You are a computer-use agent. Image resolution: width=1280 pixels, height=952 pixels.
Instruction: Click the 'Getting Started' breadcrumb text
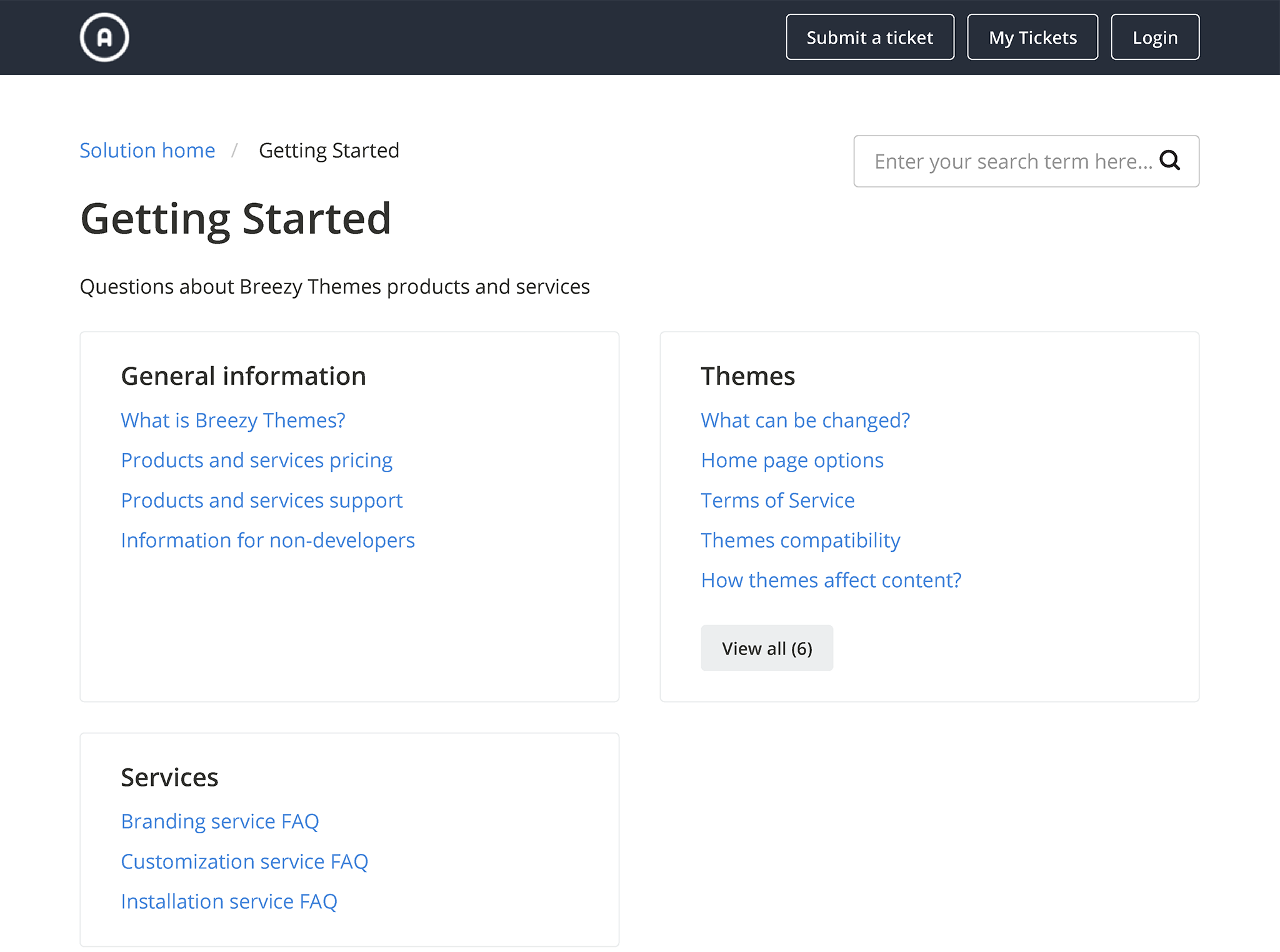(x=329, y=151)
